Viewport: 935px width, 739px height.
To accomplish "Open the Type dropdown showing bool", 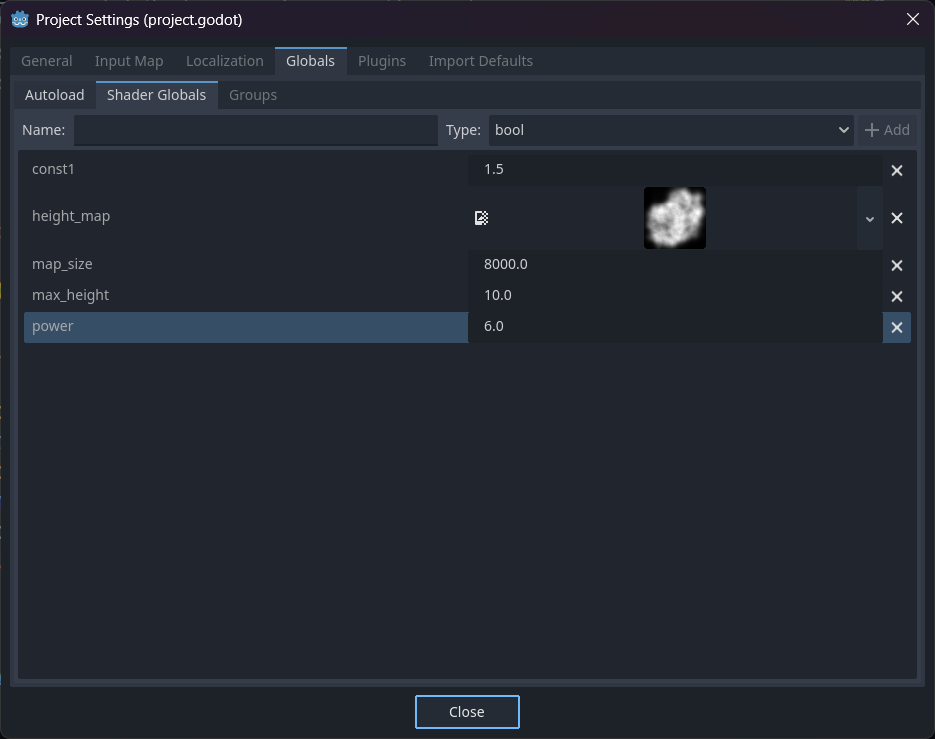I will [670, 130].
